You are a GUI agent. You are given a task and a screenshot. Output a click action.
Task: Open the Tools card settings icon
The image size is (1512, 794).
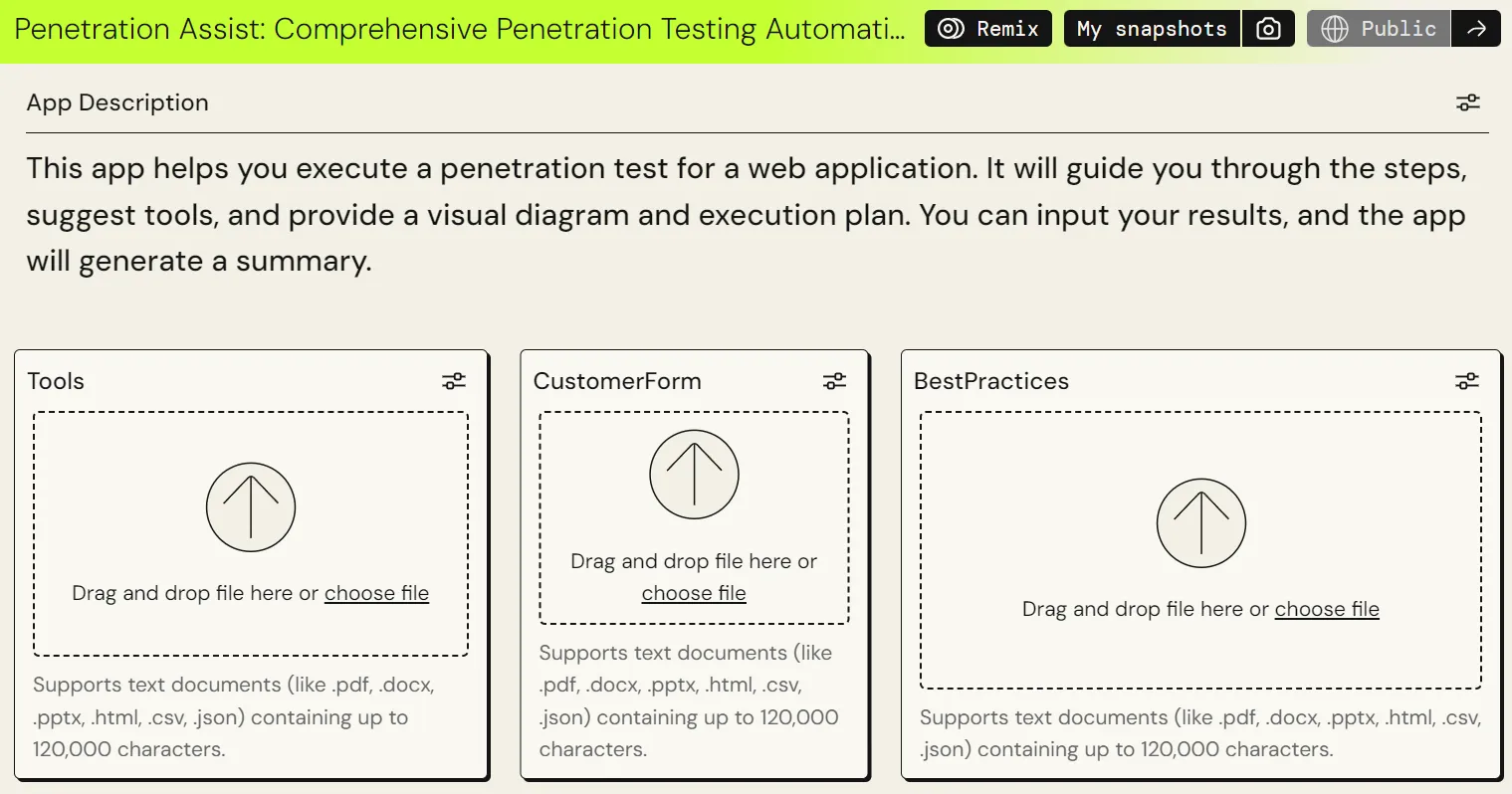[454, 381]
